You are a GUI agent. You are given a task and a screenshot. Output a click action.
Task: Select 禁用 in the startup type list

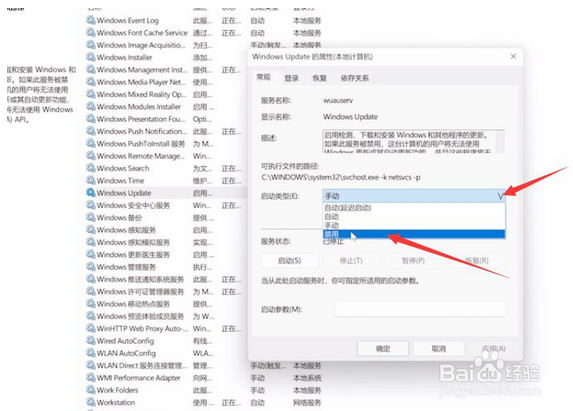point(414,234)
